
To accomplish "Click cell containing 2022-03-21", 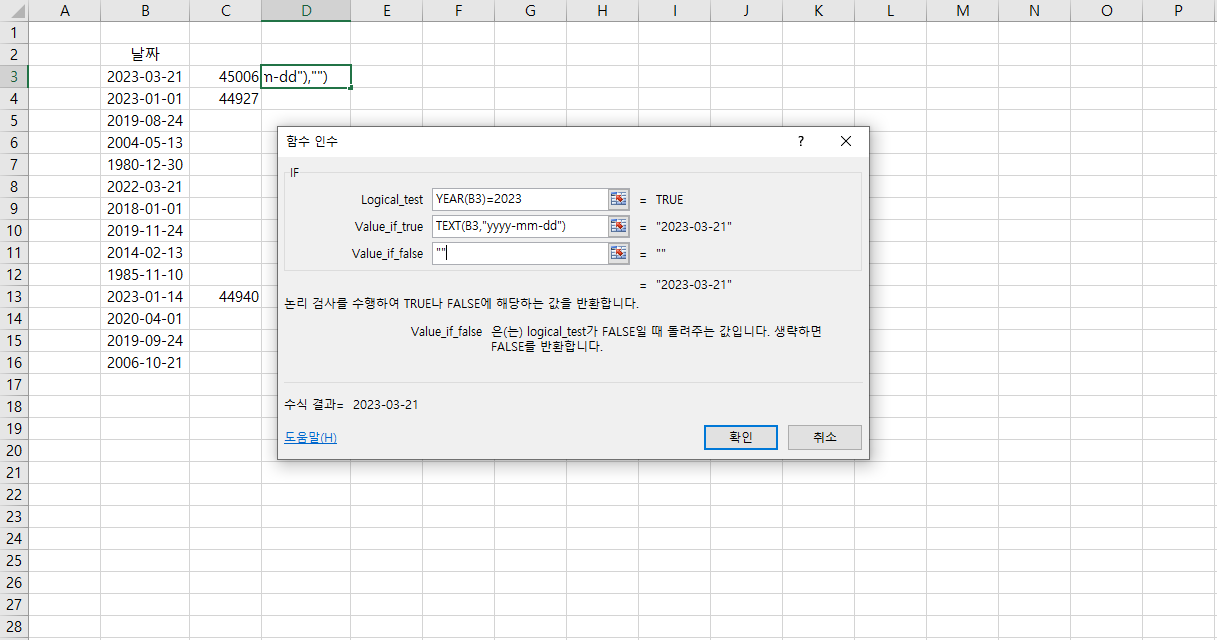I will (x=145, y=187).
